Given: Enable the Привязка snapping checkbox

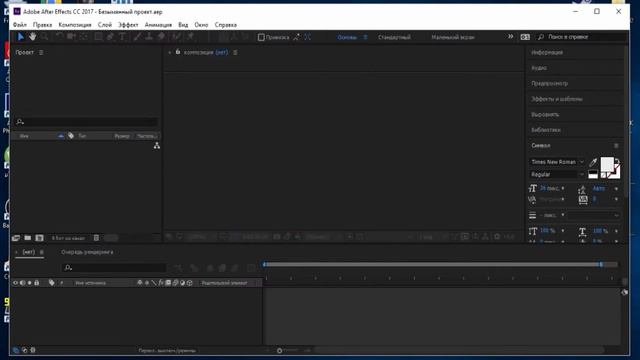Looking at the screenshot, I should pyautogui.click(x=261, y=37).
